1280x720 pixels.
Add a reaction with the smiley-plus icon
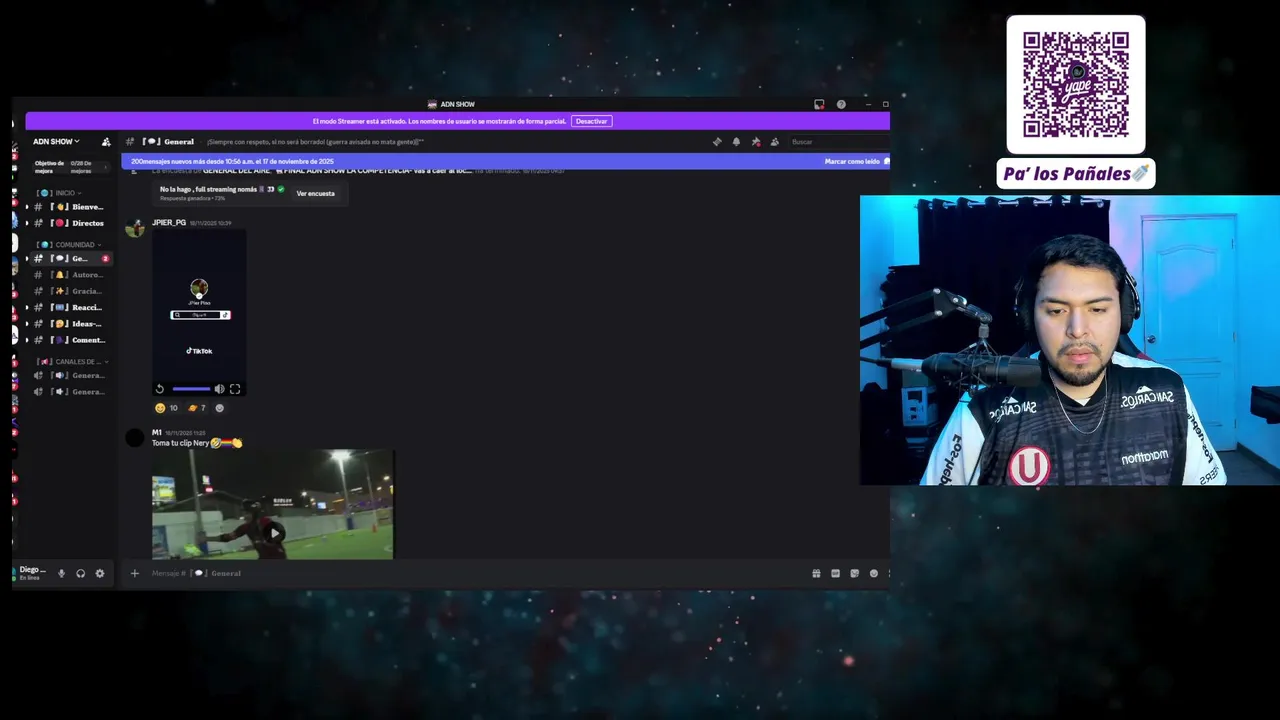pos(220,408)
